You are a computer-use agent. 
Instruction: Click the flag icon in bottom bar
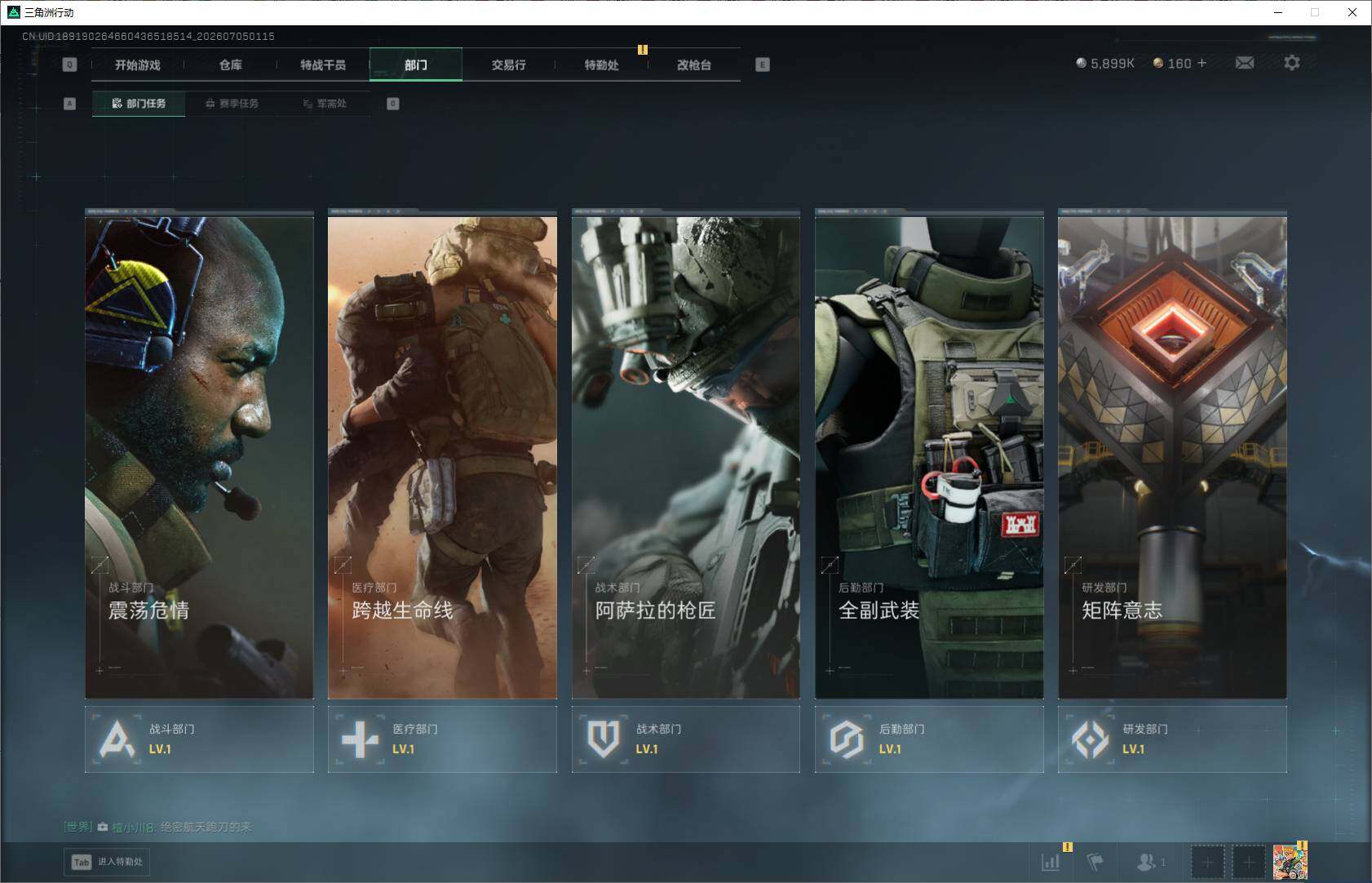(1095, 861)
